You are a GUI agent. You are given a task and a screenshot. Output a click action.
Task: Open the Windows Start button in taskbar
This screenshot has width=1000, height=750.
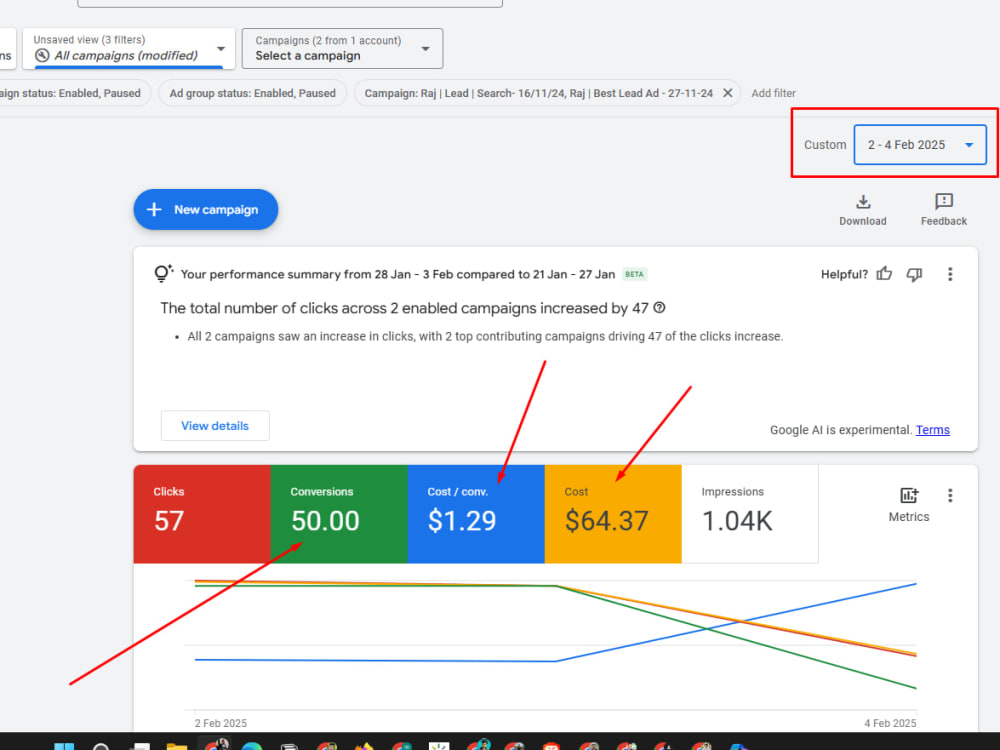pyautogui.click(x=64, y=746)
